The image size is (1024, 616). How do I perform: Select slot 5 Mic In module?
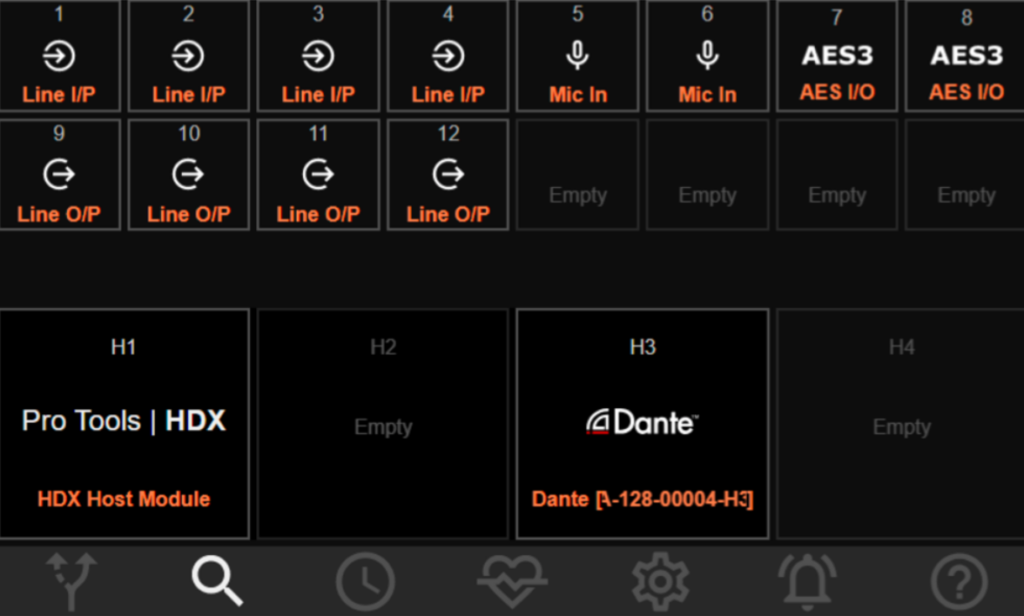click(x=578, y=56)
